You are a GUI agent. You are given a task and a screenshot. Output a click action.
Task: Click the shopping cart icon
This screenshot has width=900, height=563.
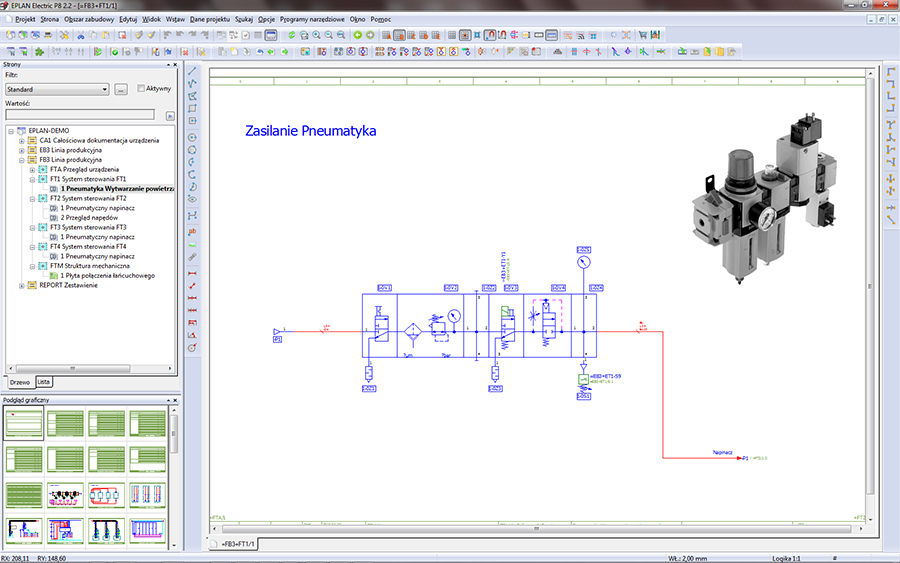point(642,36)
